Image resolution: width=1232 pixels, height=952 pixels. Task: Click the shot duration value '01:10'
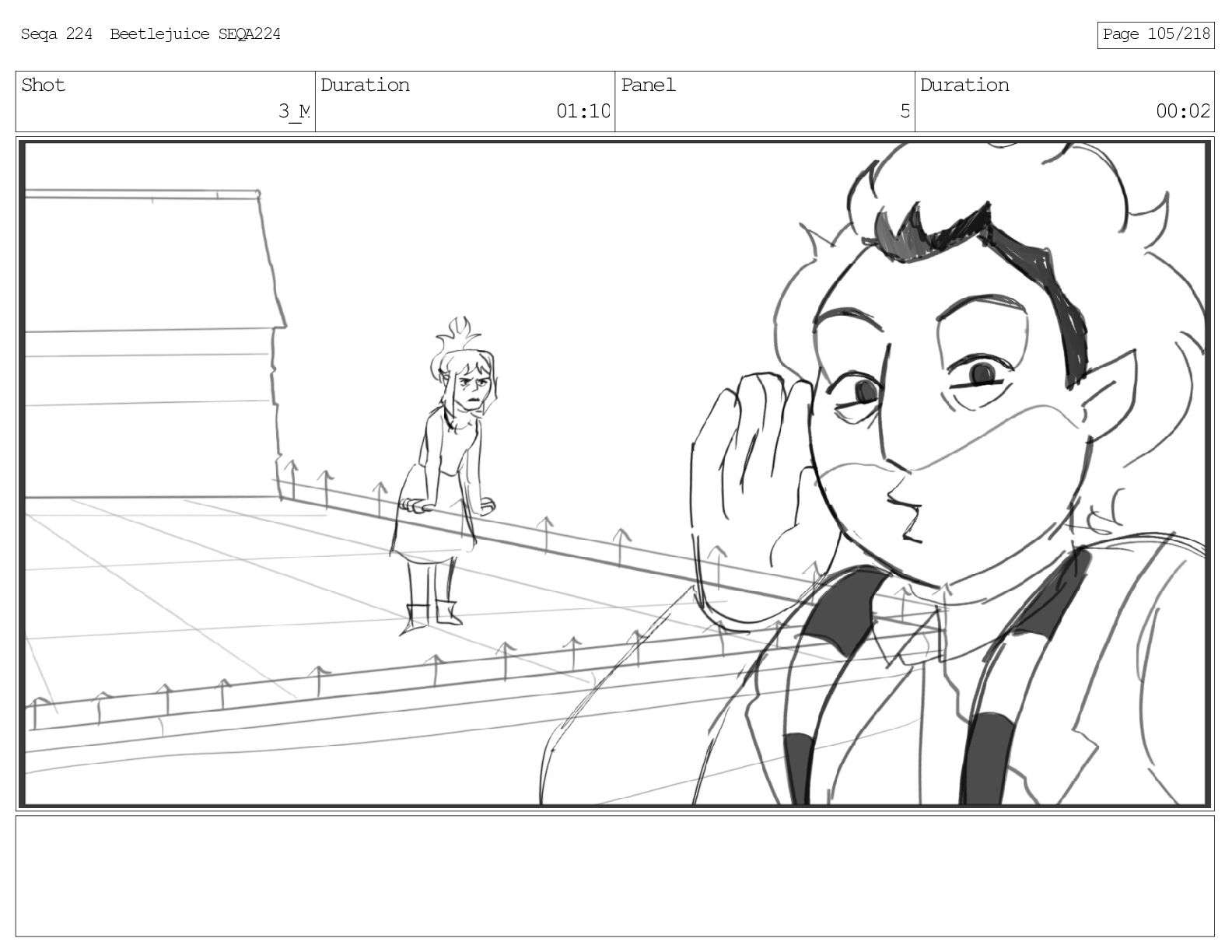click(583, 111)
